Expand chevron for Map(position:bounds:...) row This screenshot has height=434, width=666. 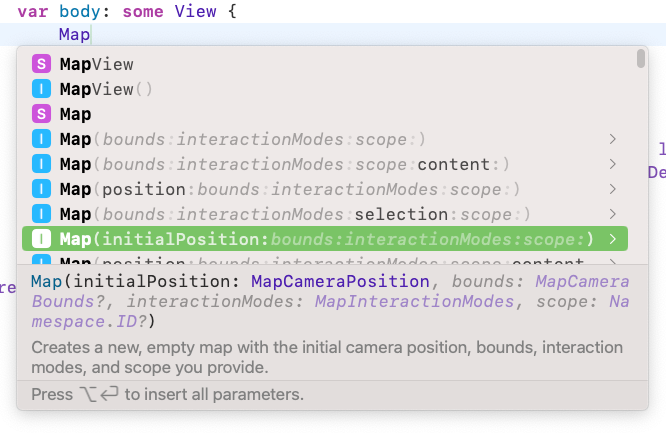[612, 189]
